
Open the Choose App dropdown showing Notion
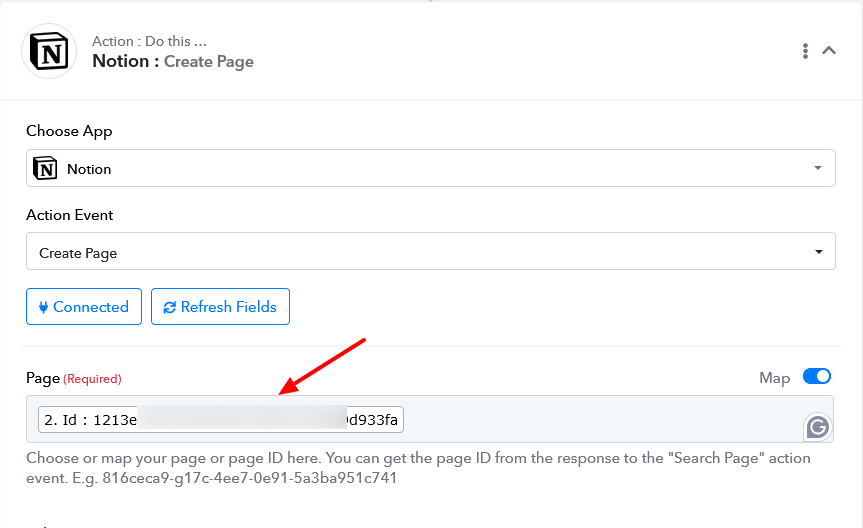pos(430,168)
